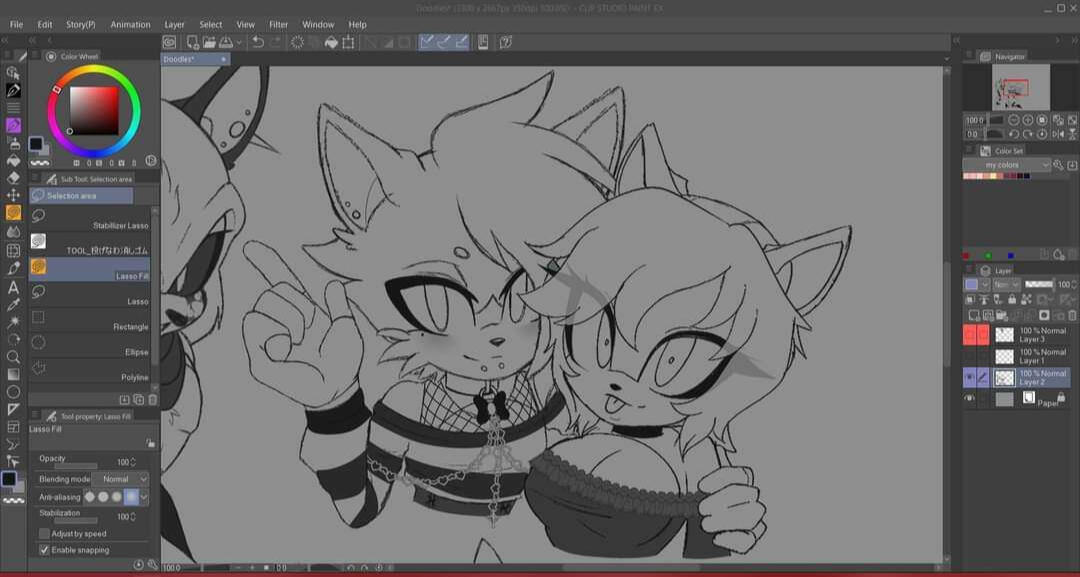Open the Filter menu
The image size is (1080, 577).
pyautogui.click(x=279, y=24)
